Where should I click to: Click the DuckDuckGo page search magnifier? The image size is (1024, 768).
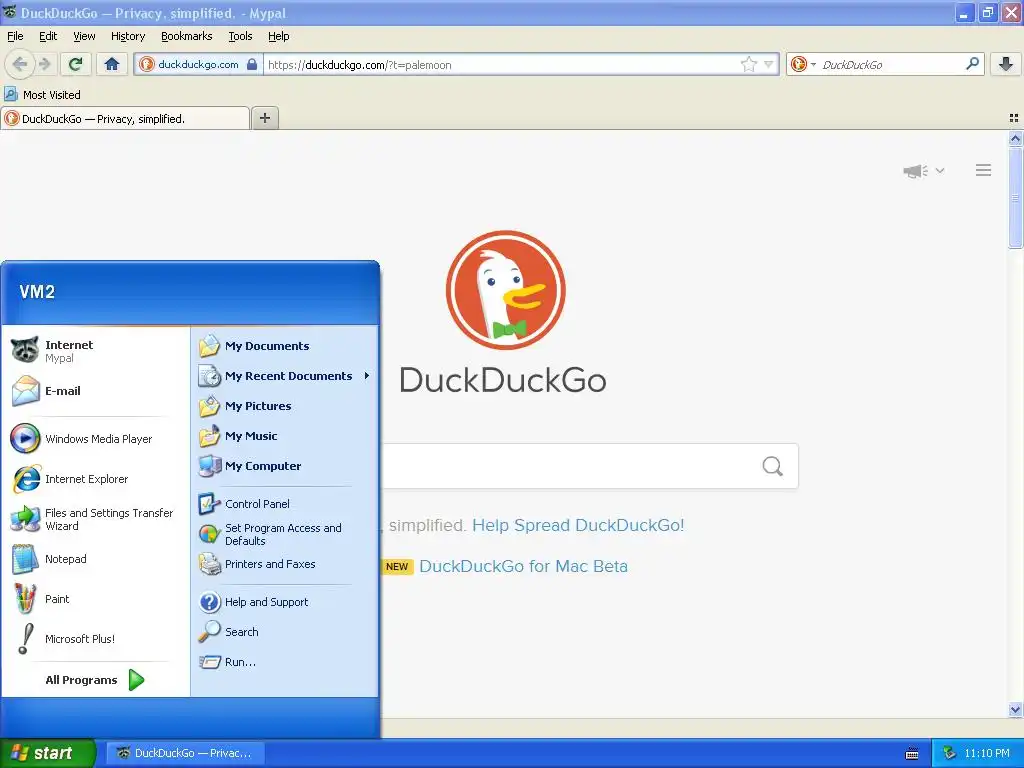773,466
